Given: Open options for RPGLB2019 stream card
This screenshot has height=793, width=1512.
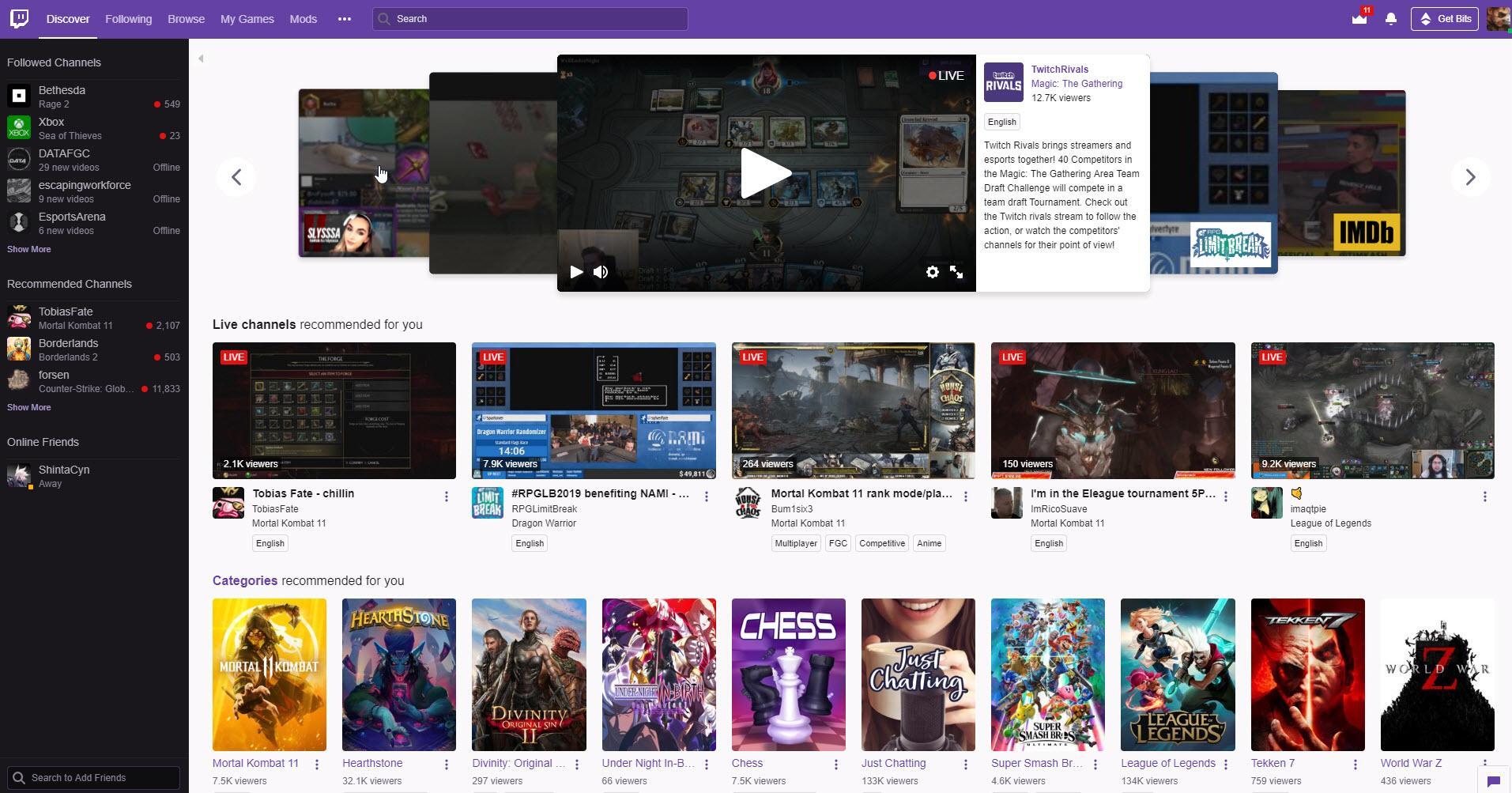Looking at the screenshot, I should pos(707,497).
